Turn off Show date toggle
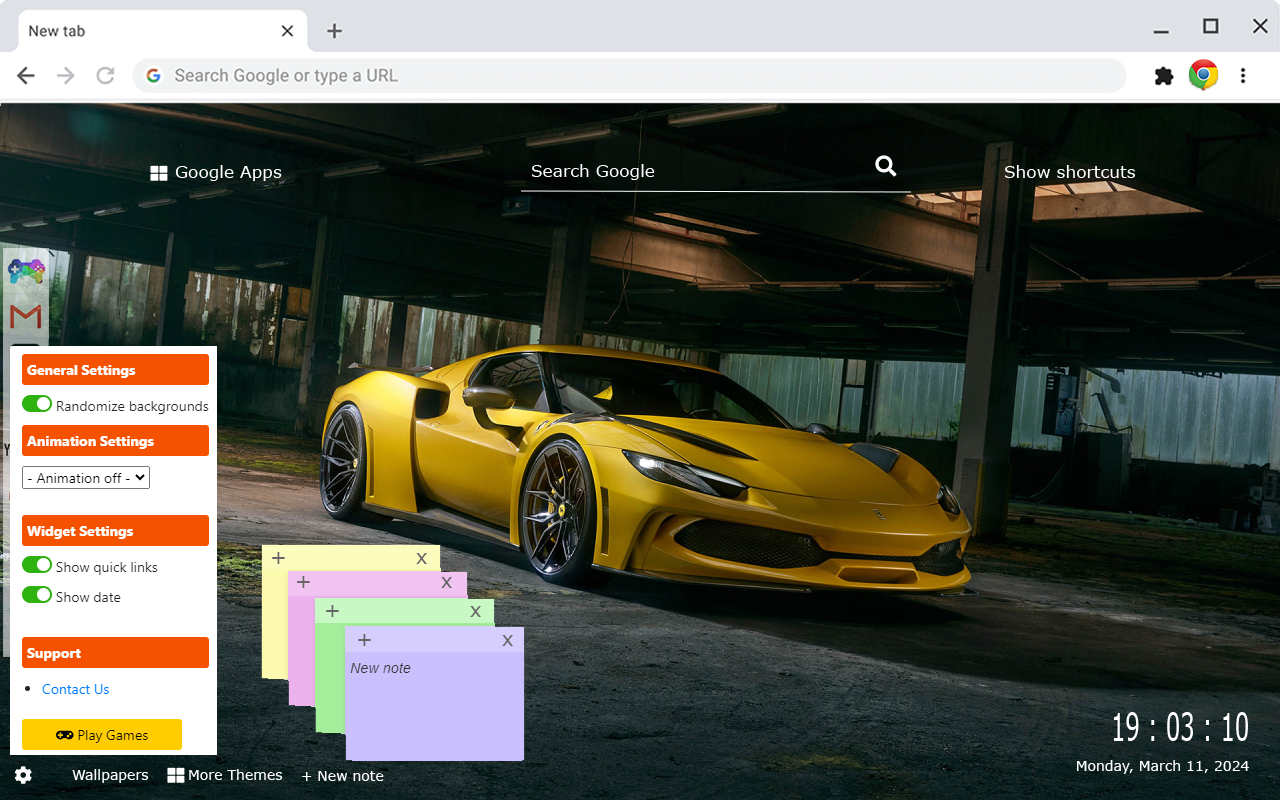The height and width of the screenshot is (800, 1280). pos(37,595)
